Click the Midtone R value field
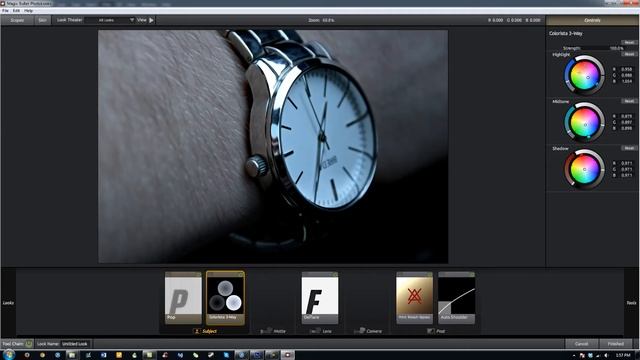 pos(626,116)
